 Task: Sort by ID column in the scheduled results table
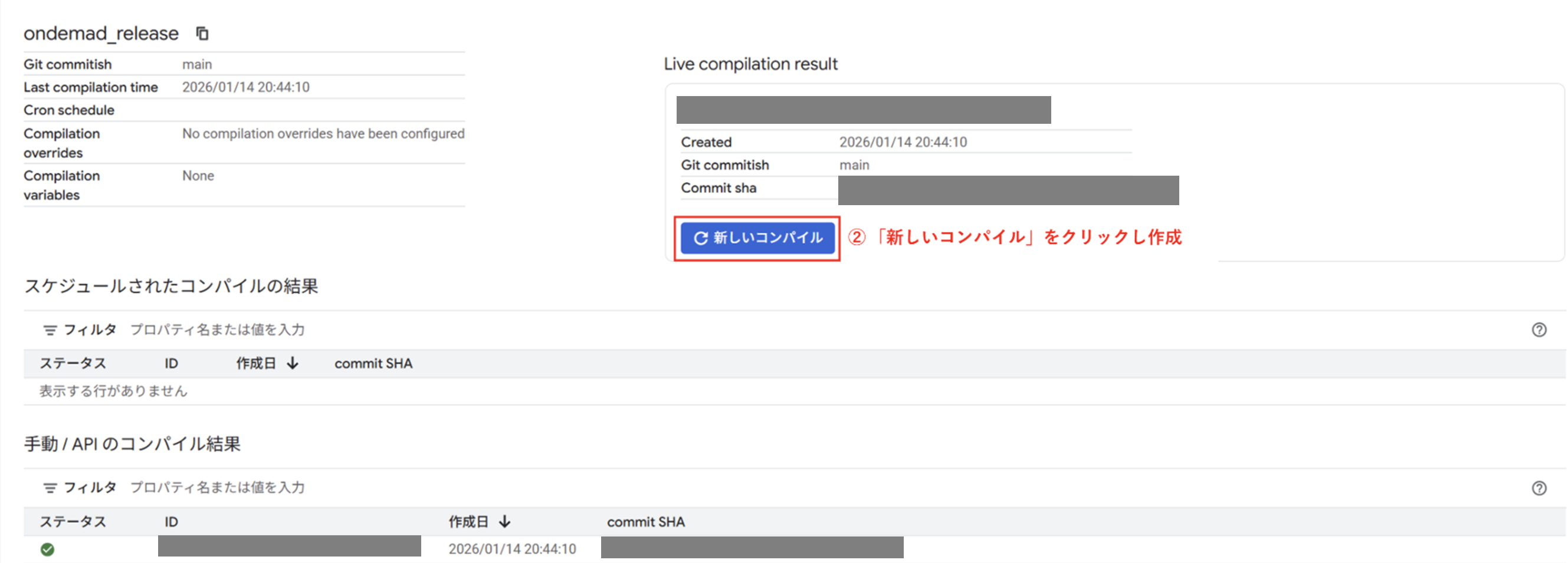click(171, 364)
